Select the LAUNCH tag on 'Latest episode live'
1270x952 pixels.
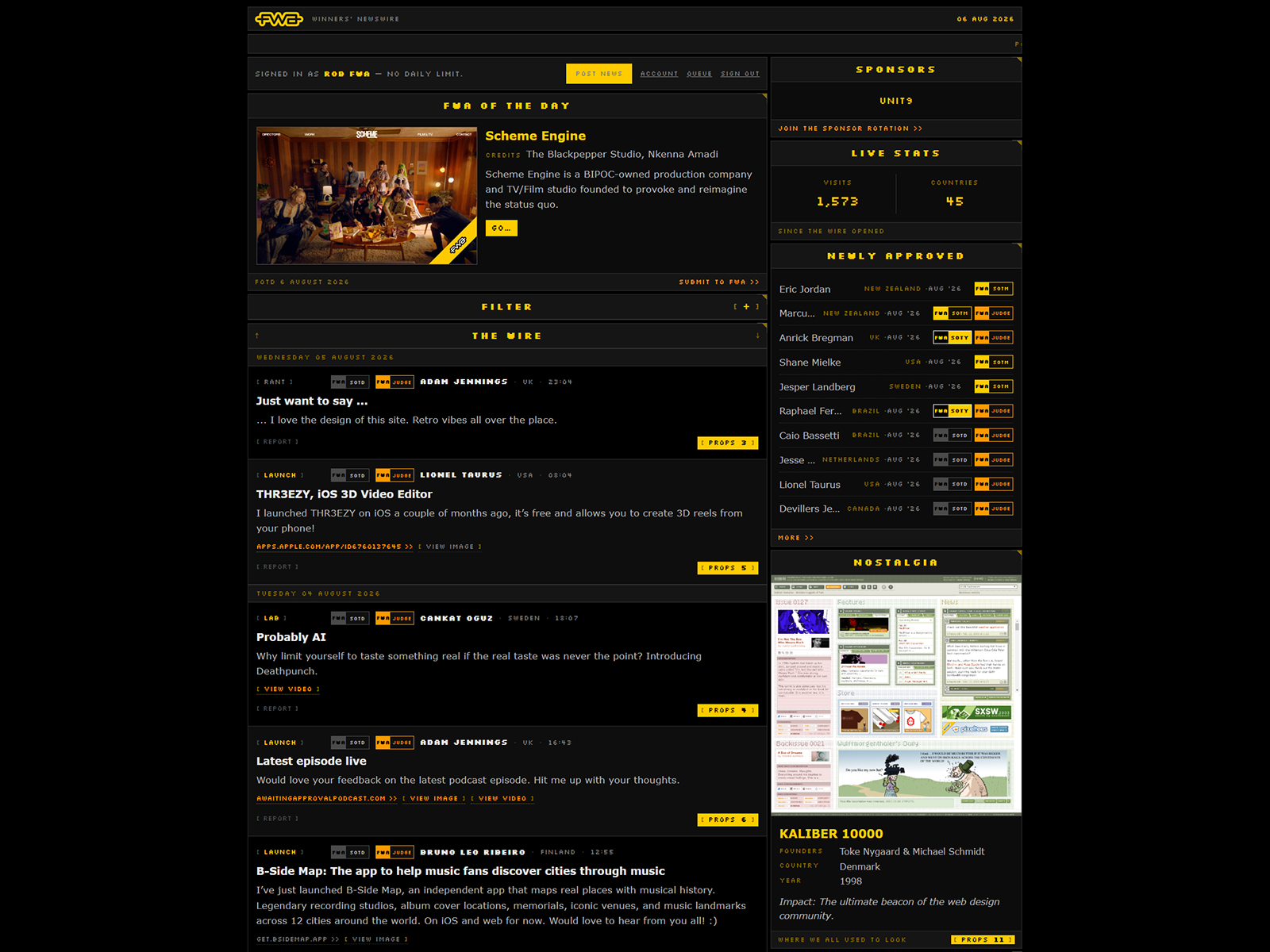280,743
